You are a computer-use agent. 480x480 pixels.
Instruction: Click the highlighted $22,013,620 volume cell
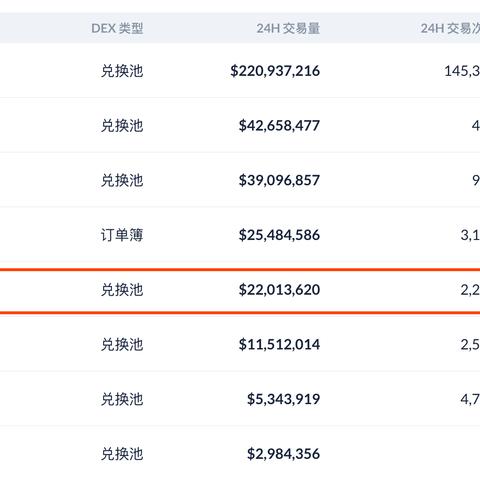pos(279,289)
